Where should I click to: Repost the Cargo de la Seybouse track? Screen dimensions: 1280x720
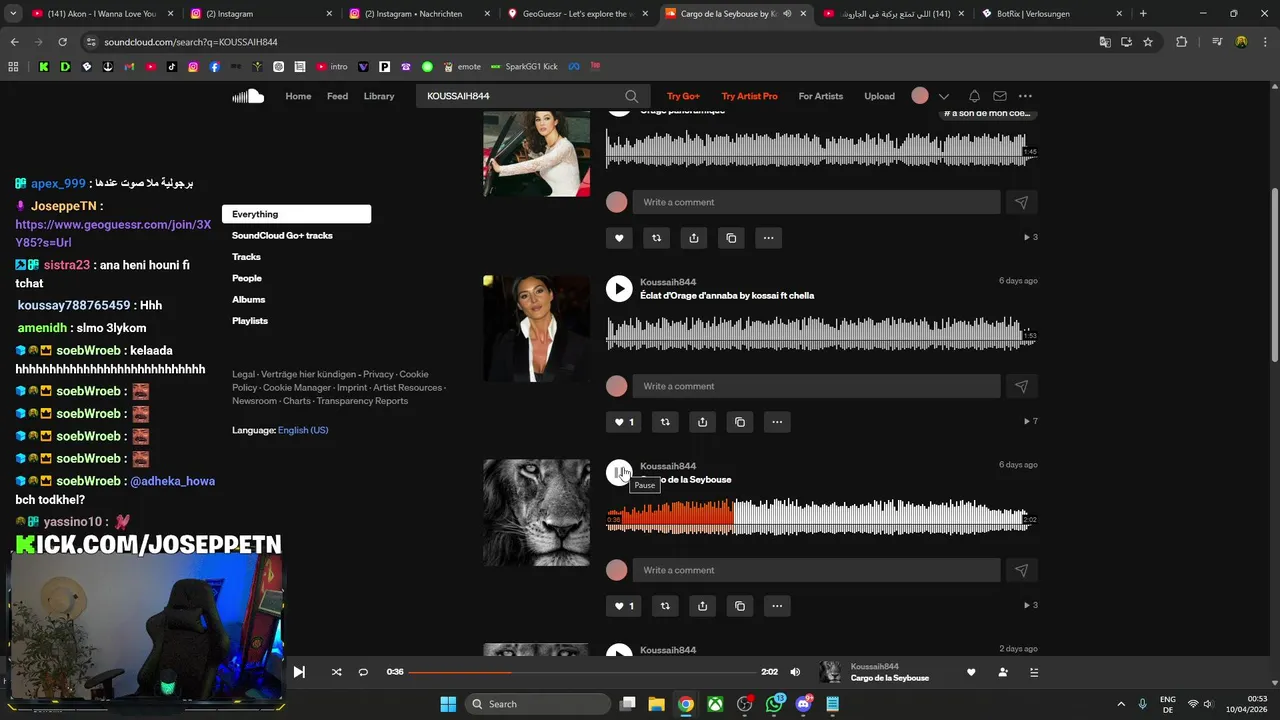[x=665, y=606]
